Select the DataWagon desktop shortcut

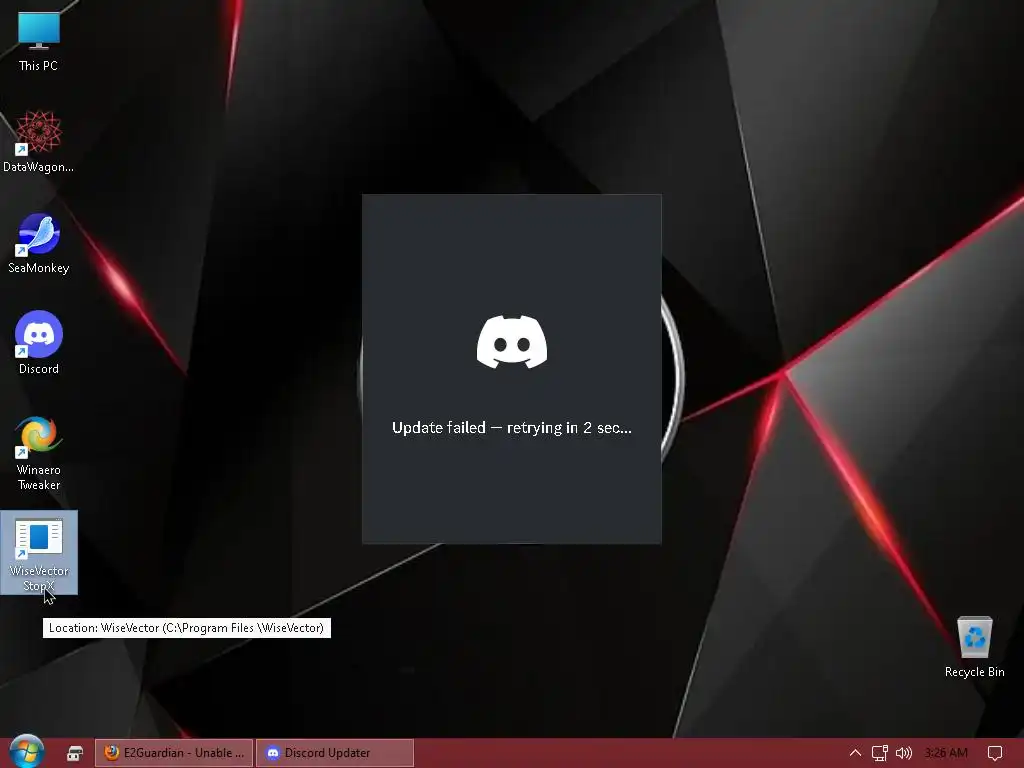(x=39, y=141)
